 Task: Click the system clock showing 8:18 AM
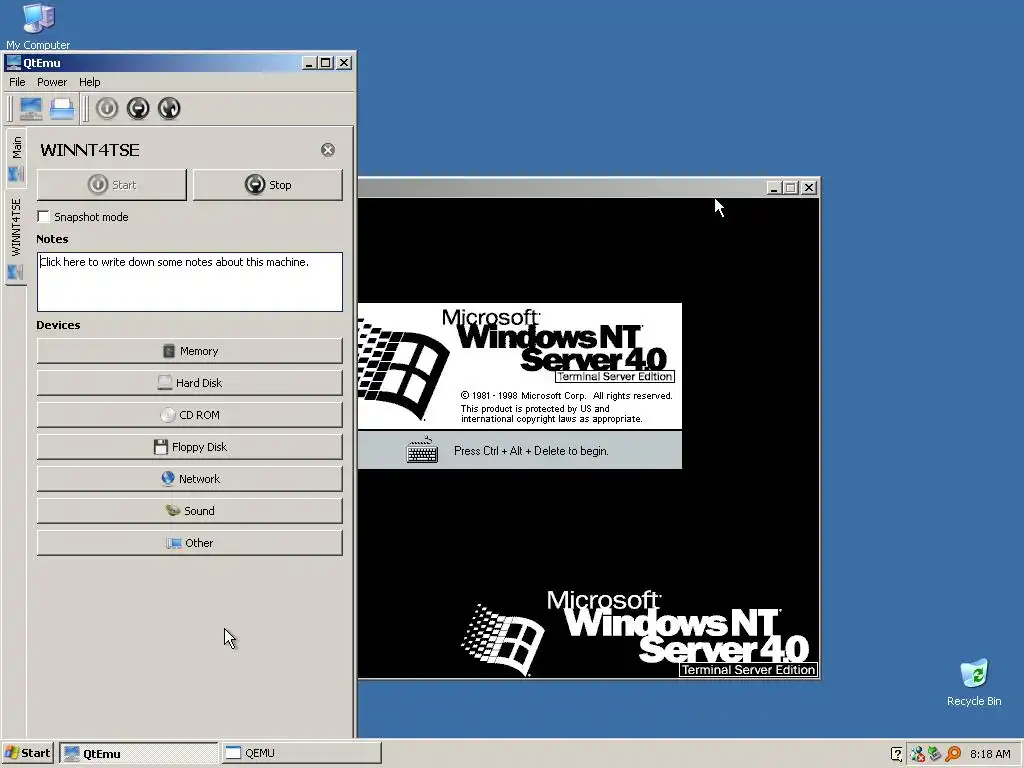[x=990, y=754]
